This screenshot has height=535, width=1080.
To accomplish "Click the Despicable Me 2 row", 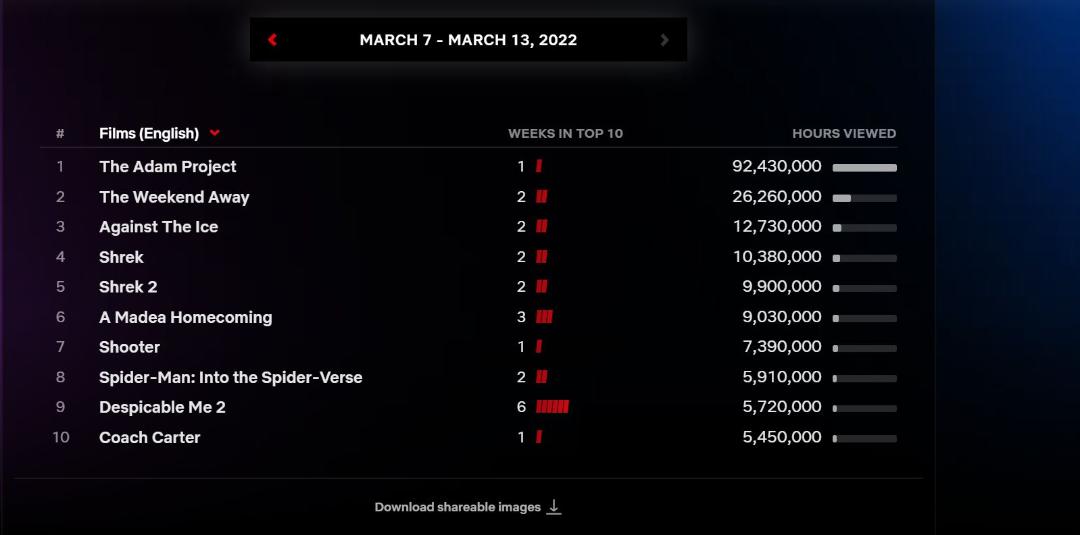I will click(468, 407).
